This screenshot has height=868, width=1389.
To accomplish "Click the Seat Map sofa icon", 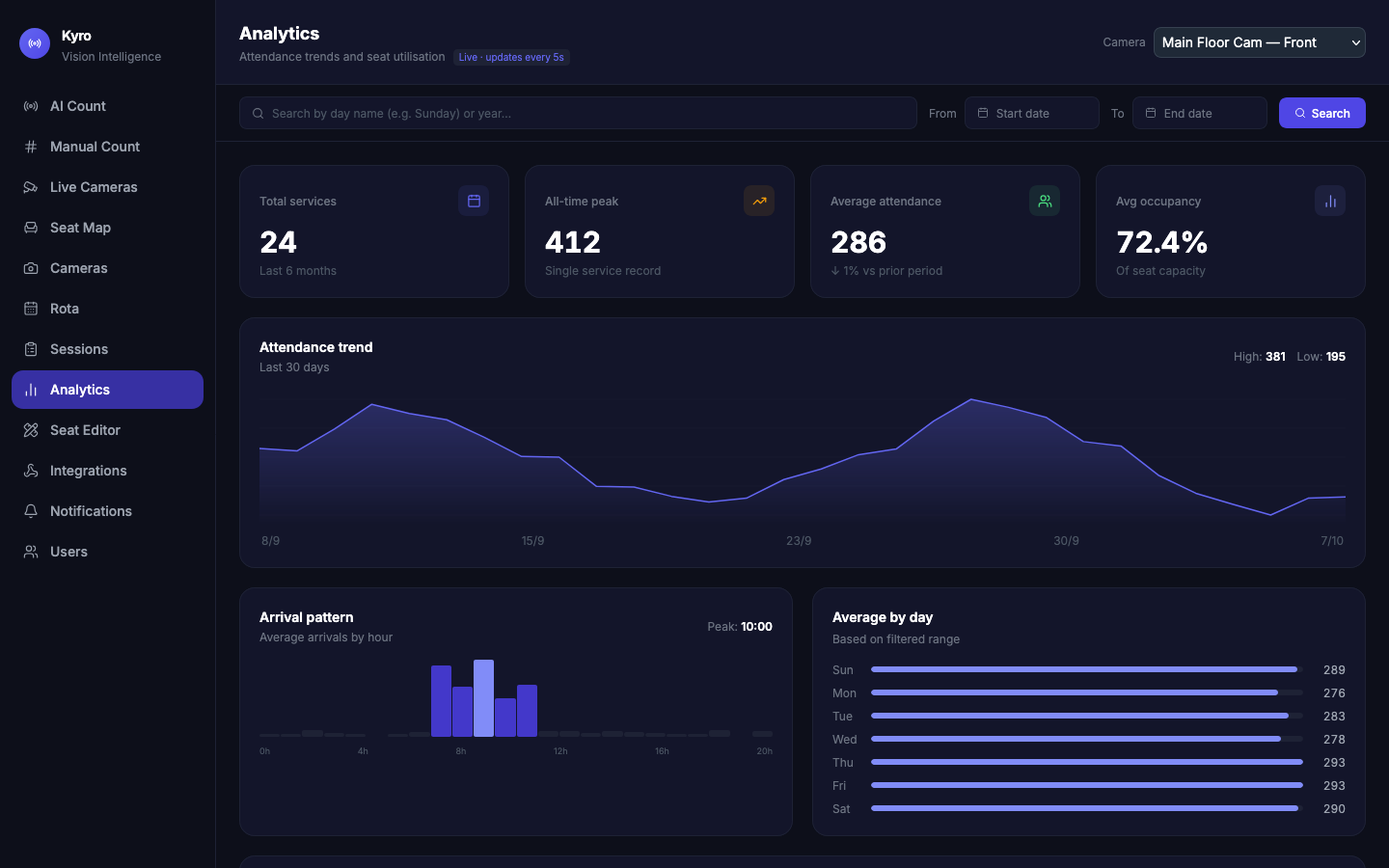I will pos(31,228).
